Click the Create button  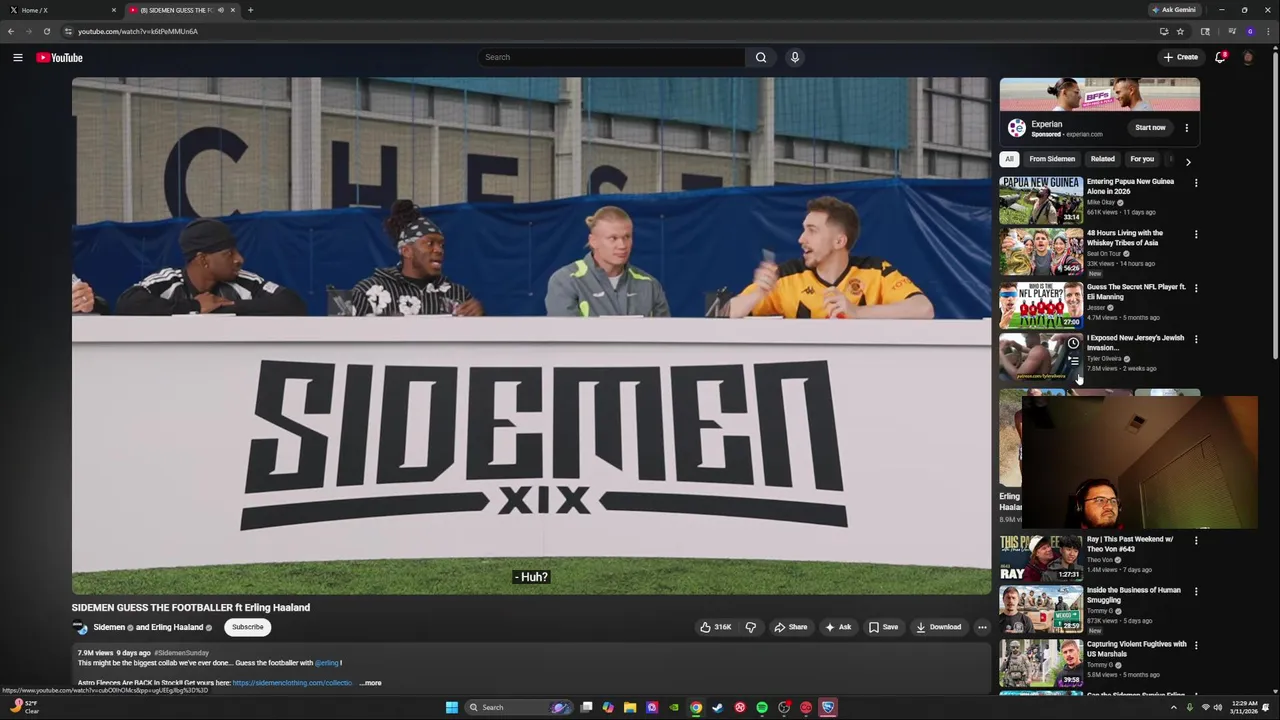click(x=1181, y=57)
